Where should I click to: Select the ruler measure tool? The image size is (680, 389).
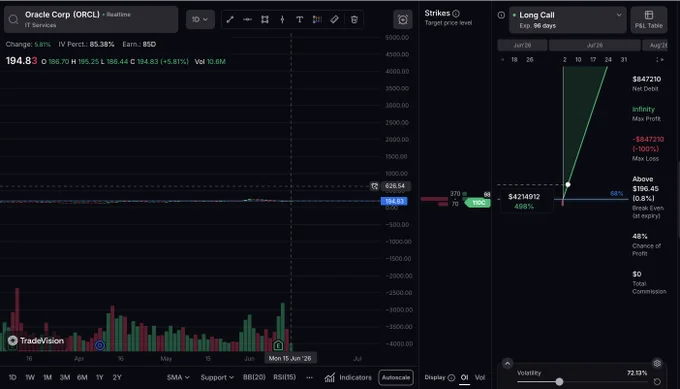[x=334, y=20]
